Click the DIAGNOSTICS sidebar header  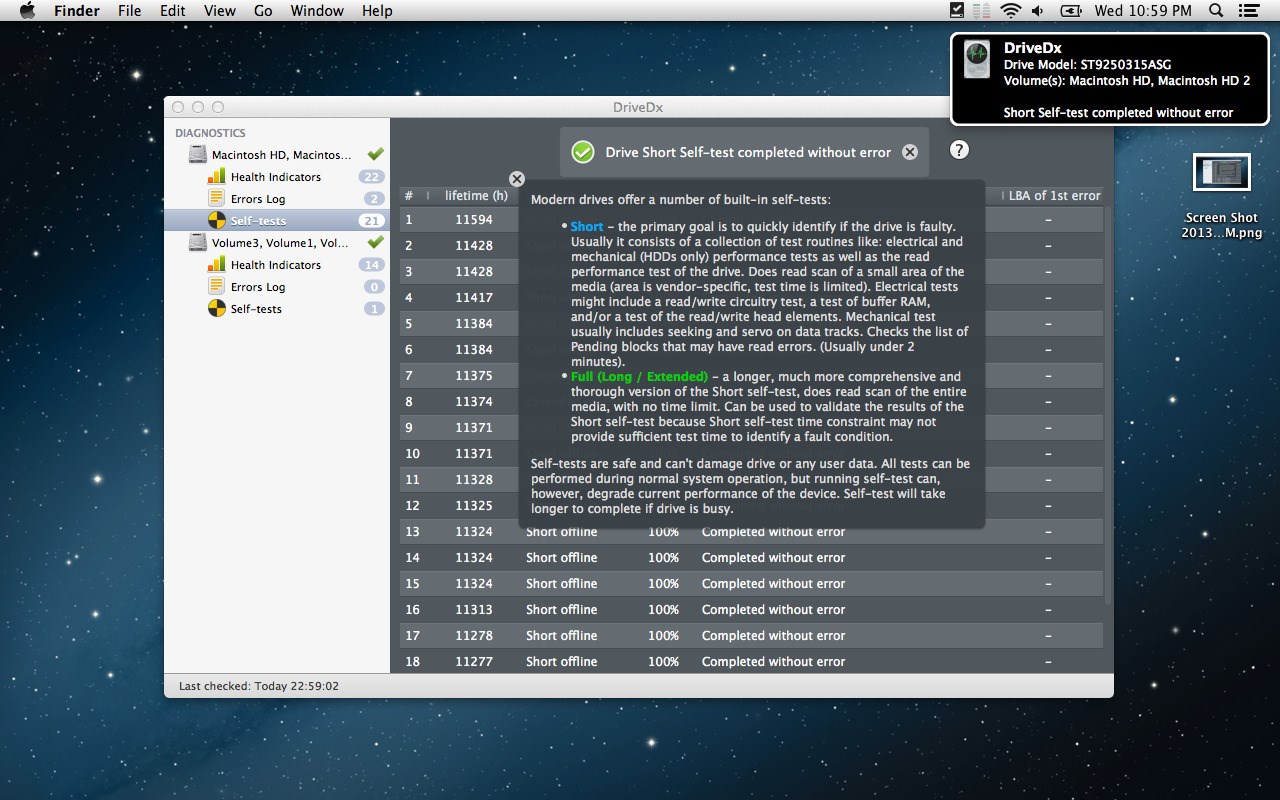coord(210,133)
